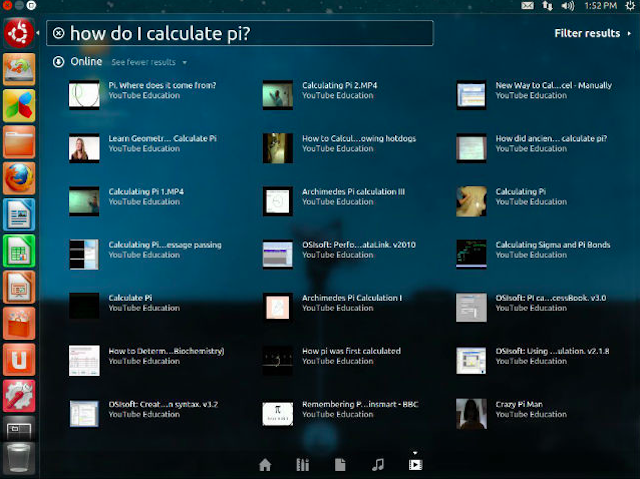Open the sound volume indicator
Image resolution: width=640 pixels, height=479 pixels.
[x=567, y=6]
